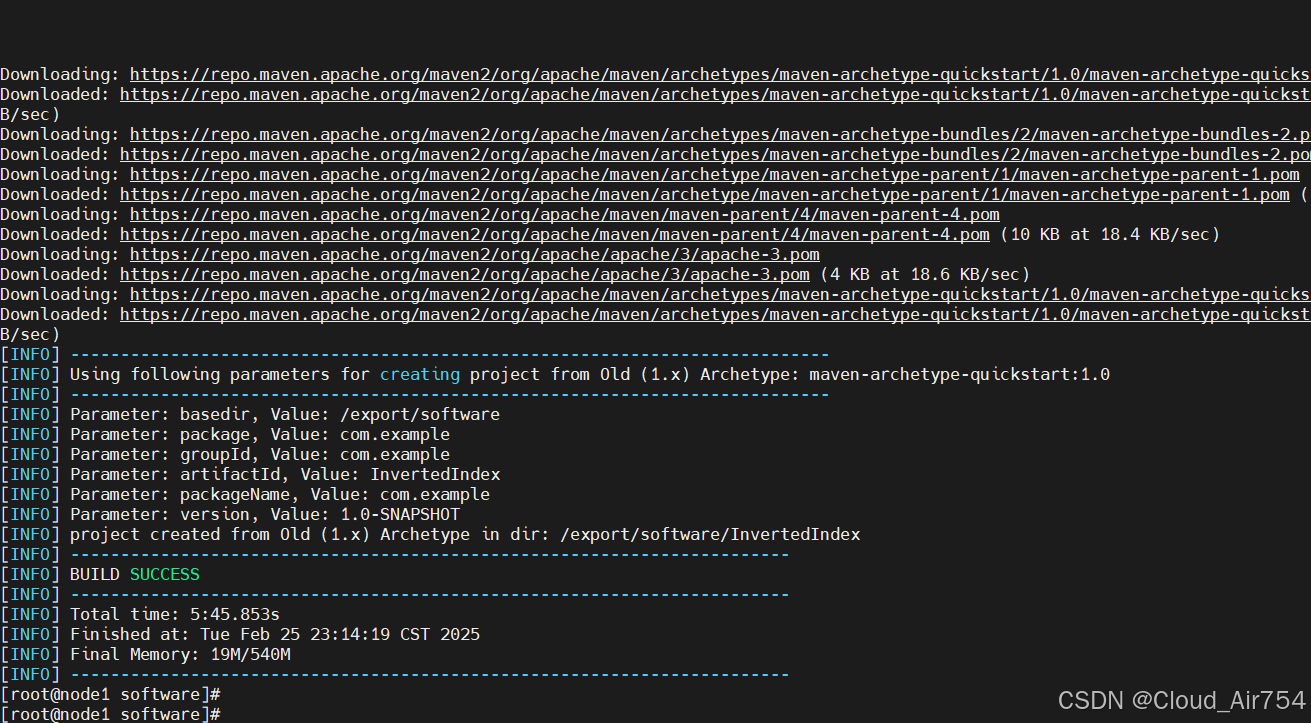Click line 'Parameter: version, Value: 1.0-SNAPSHOT'
1311x723 pixels.
[x=230, y=514]
